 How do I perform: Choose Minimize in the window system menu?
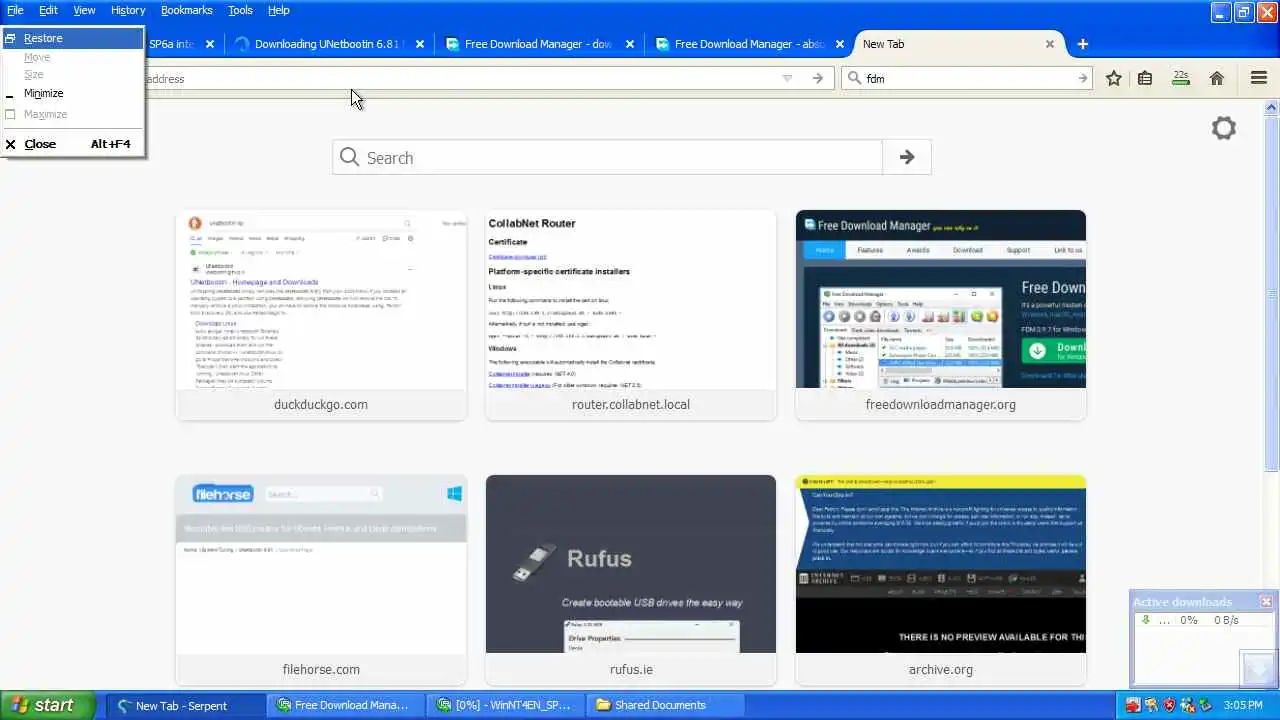point(73,93)
